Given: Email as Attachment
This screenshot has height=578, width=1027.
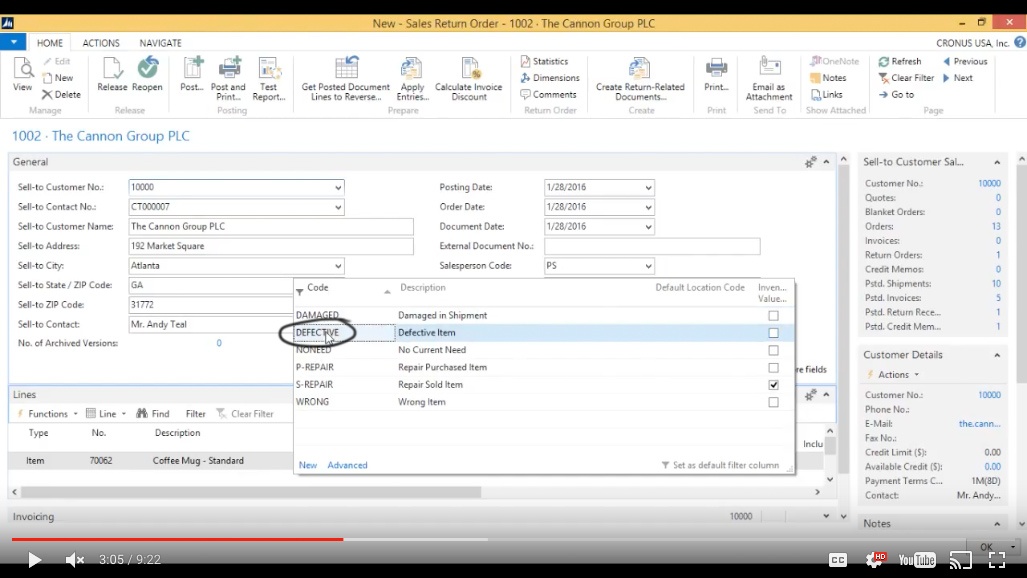Looking at the screenshot, I should click(x=769, y=79).
